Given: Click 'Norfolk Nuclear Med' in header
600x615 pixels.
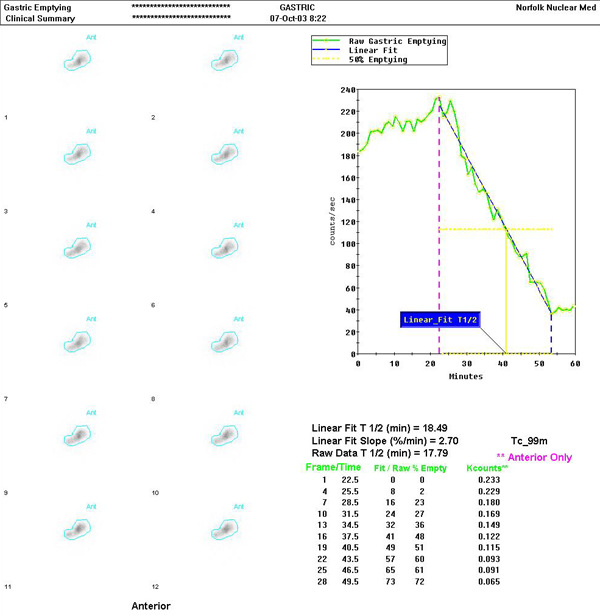Looking at the screenshot, I should click(556, 7).
